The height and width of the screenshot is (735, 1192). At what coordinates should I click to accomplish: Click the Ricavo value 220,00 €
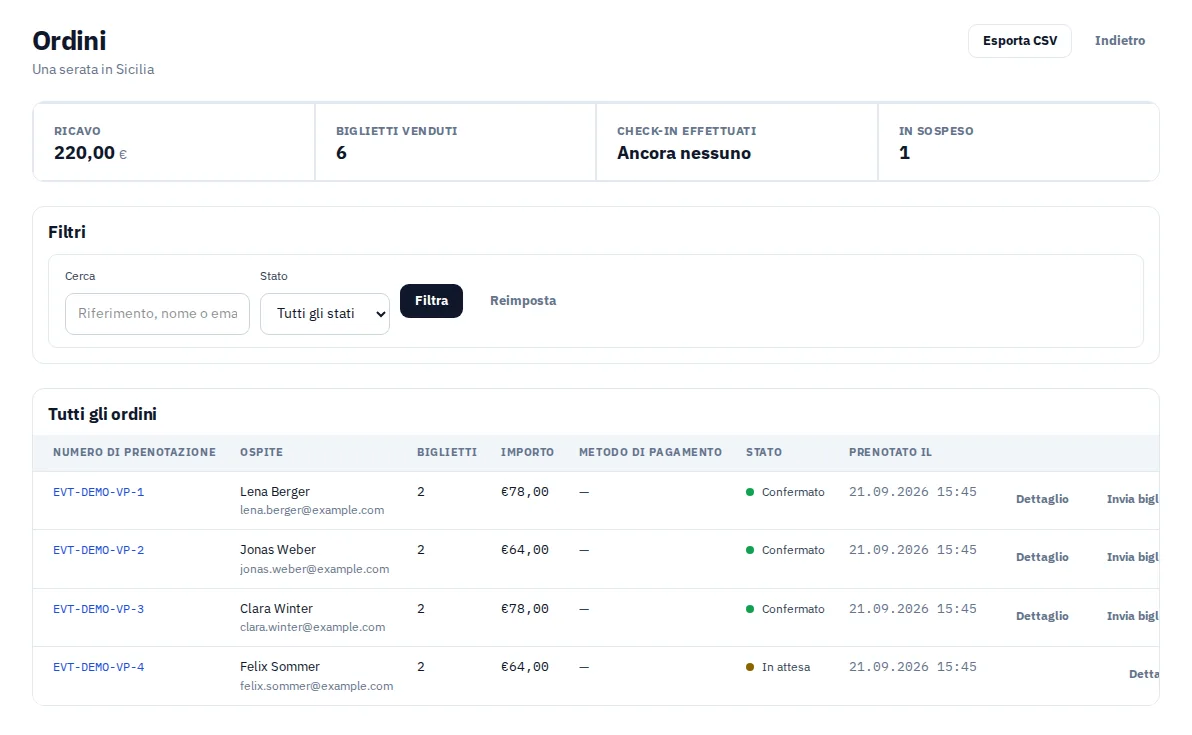[x=90, y=154]
